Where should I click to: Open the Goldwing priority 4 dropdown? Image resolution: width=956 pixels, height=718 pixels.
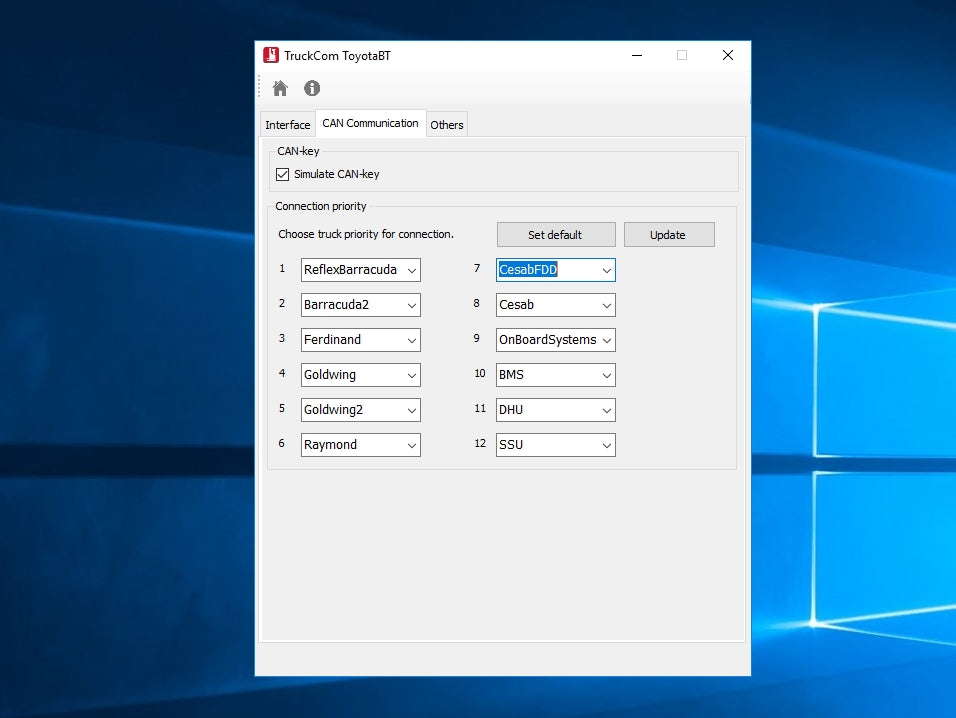click(x=411, y=375)
